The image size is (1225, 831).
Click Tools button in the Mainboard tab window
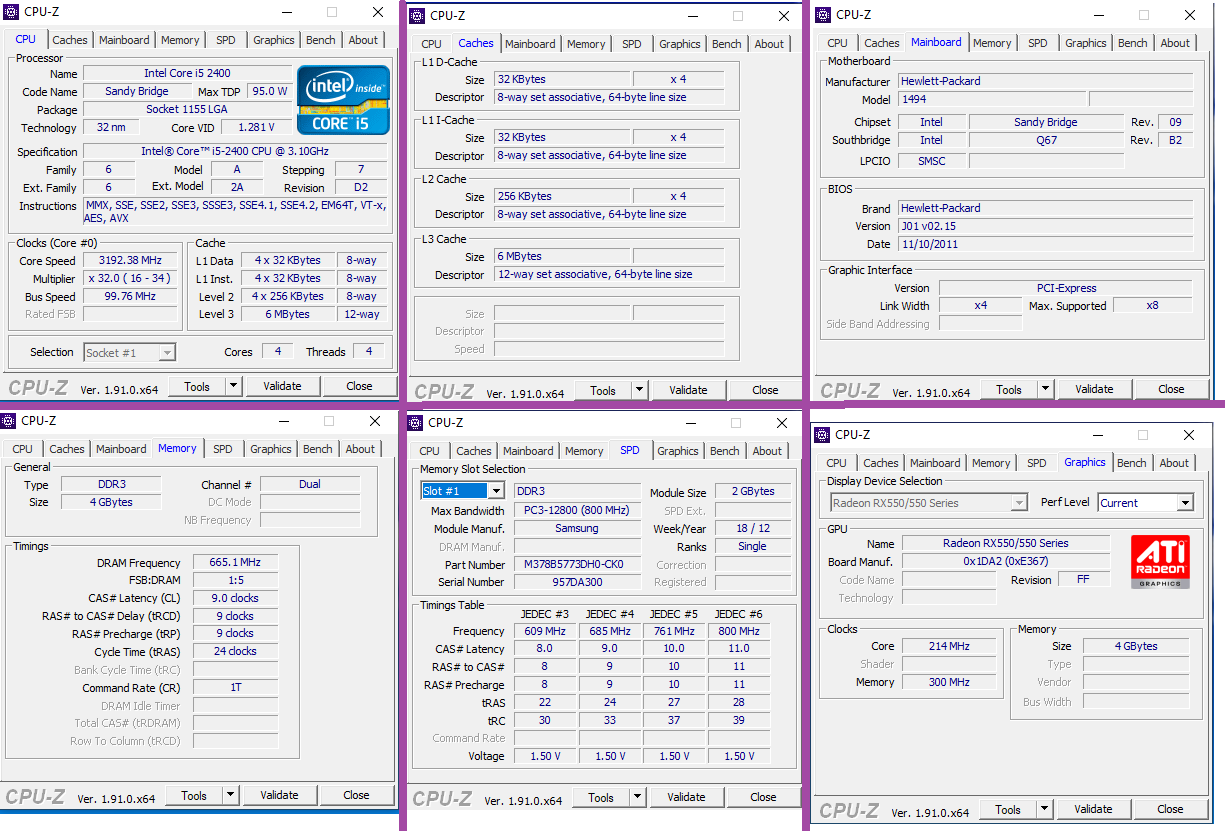1009,389
